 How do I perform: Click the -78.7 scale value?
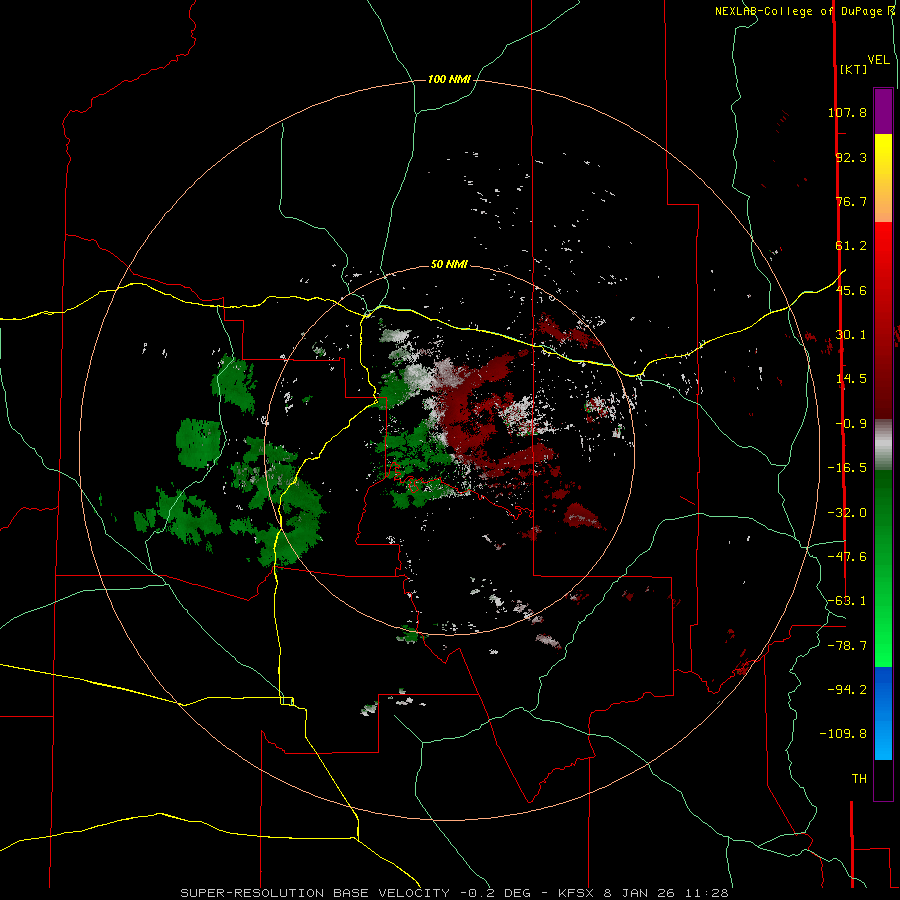847,646
